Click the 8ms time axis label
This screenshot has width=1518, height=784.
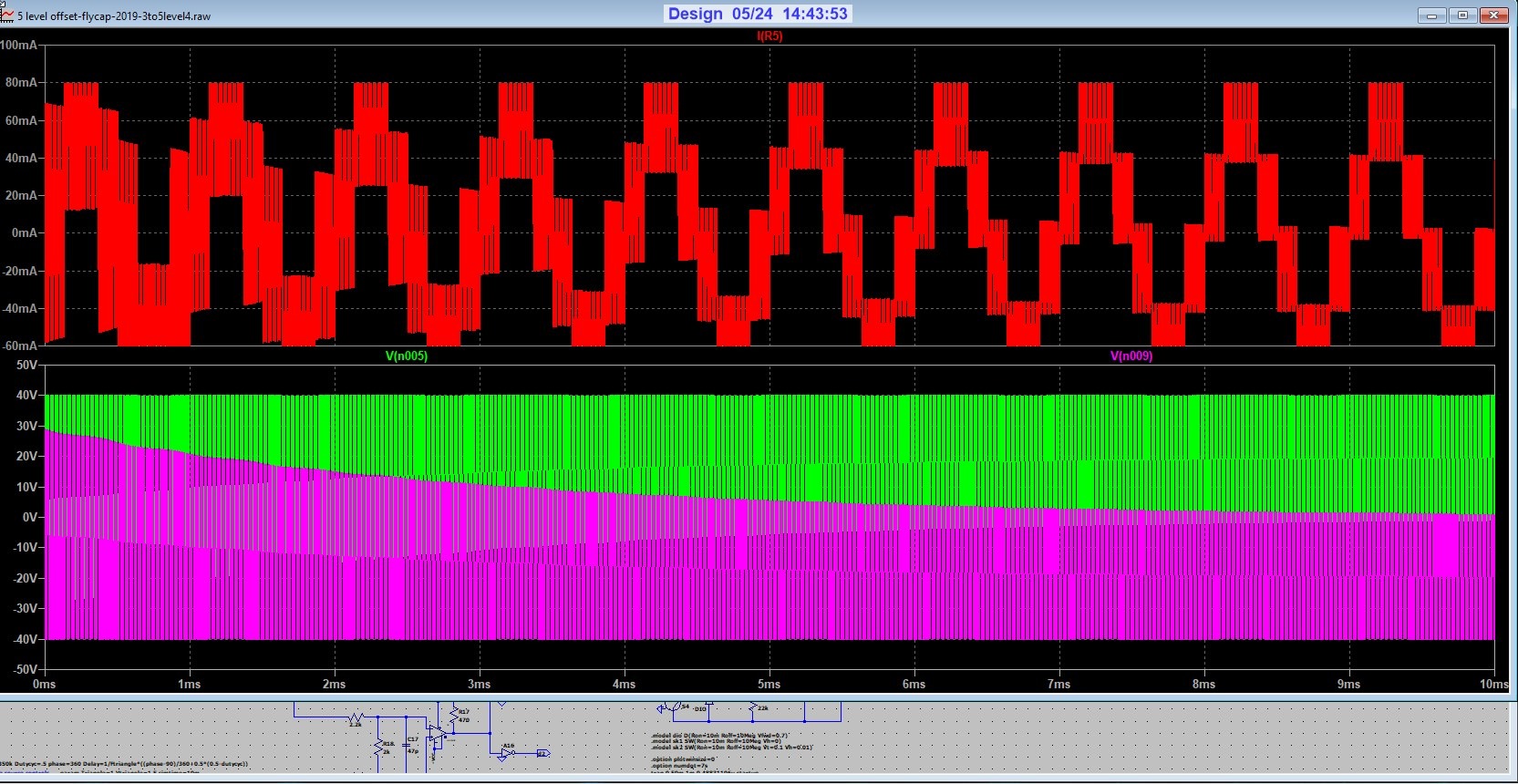1203,684
